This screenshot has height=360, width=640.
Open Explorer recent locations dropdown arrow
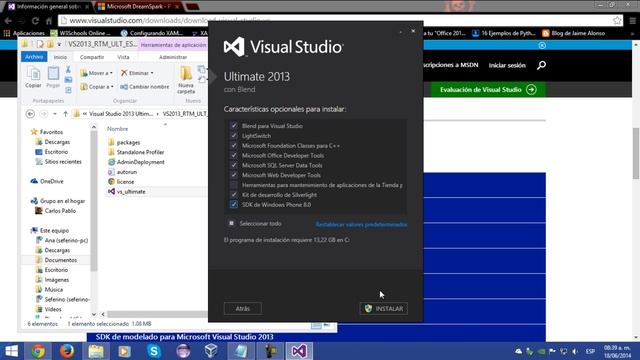55,114
